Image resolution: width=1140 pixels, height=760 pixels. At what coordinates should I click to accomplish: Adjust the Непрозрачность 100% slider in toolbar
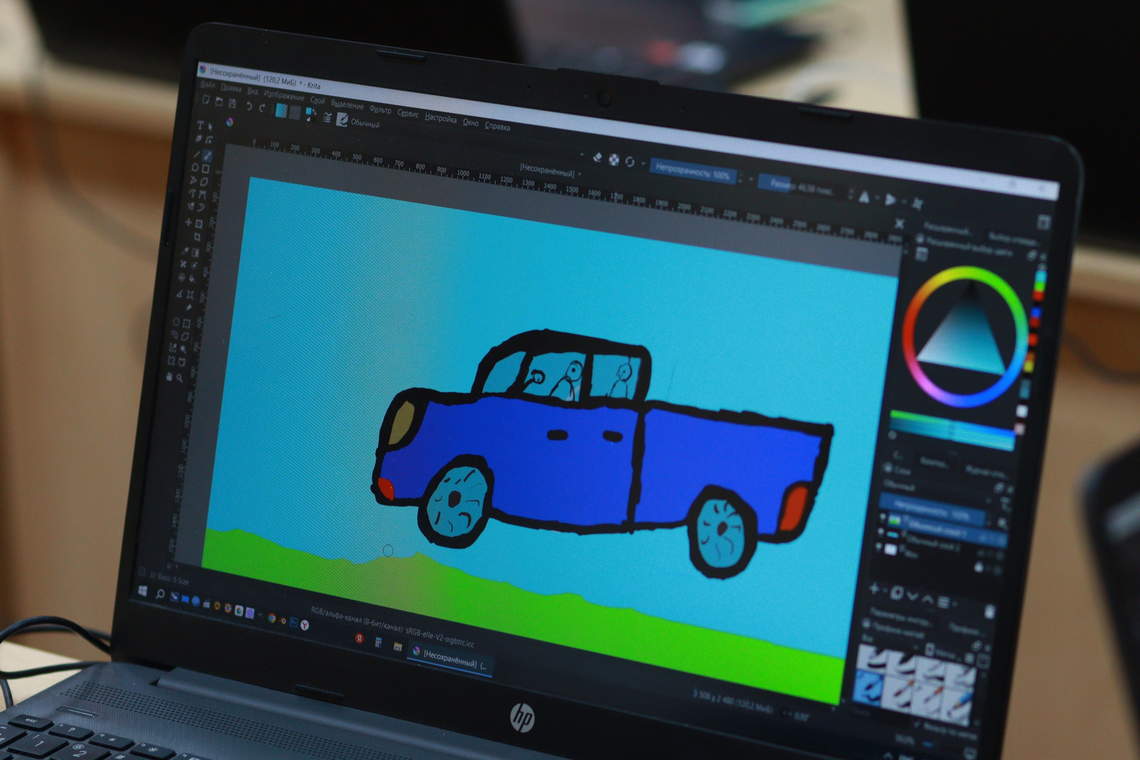pyautogui.click(x=693, y=170)
